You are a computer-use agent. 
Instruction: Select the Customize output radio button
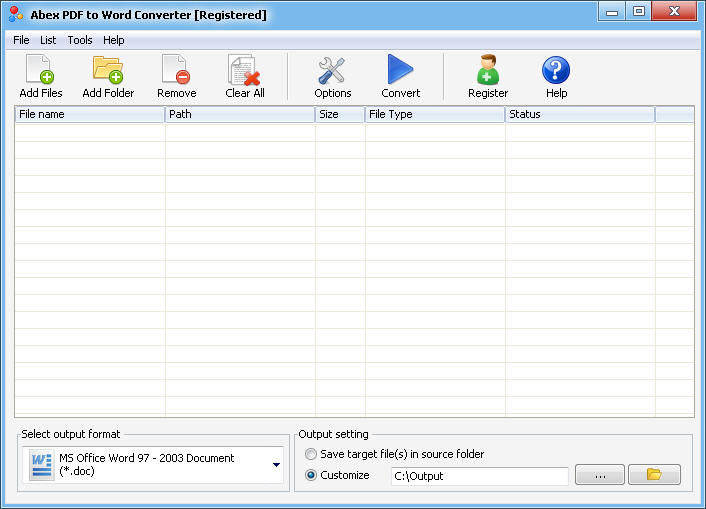311,476
